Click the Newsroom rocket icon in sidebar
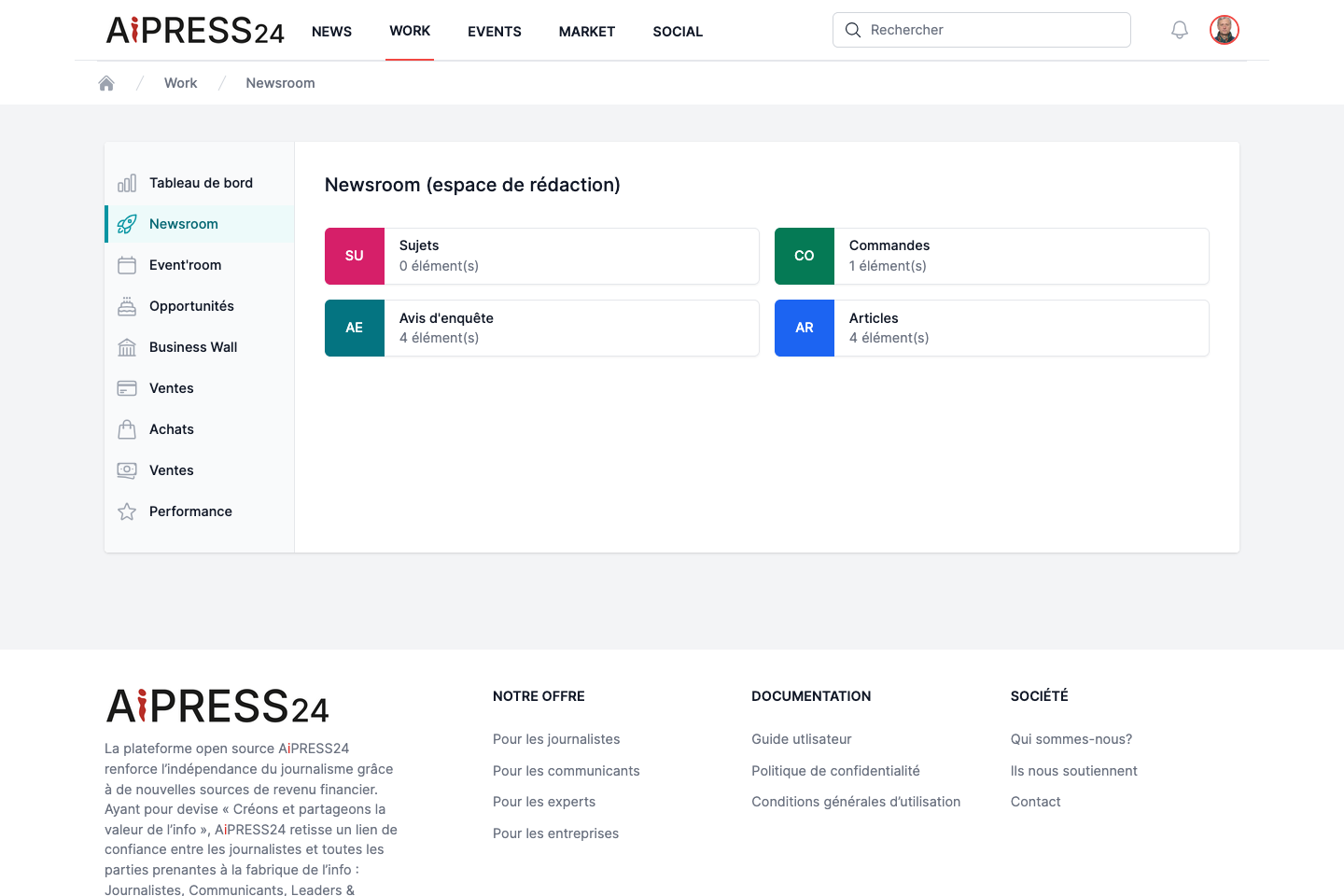Screen dimensions: 1344x896 (127, 224)
